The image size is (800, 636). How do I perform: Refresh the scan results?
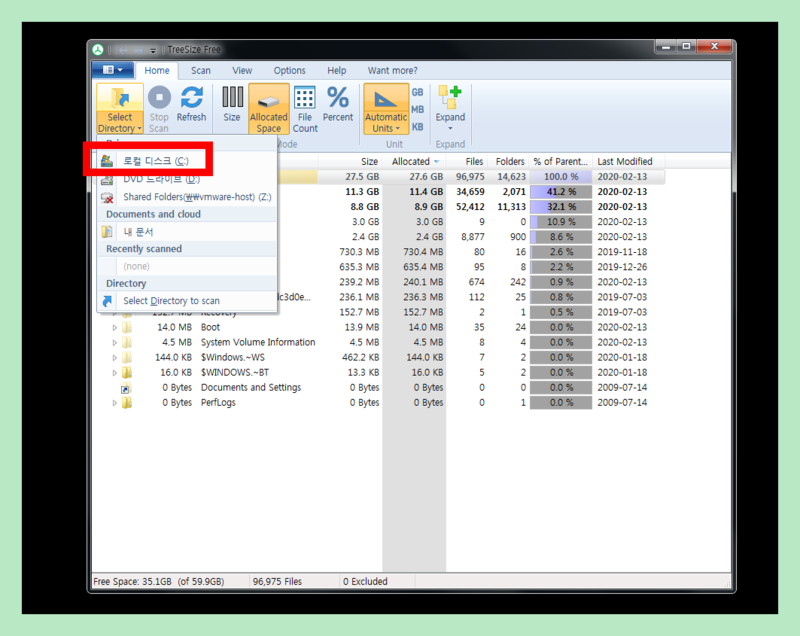point(191,105)
